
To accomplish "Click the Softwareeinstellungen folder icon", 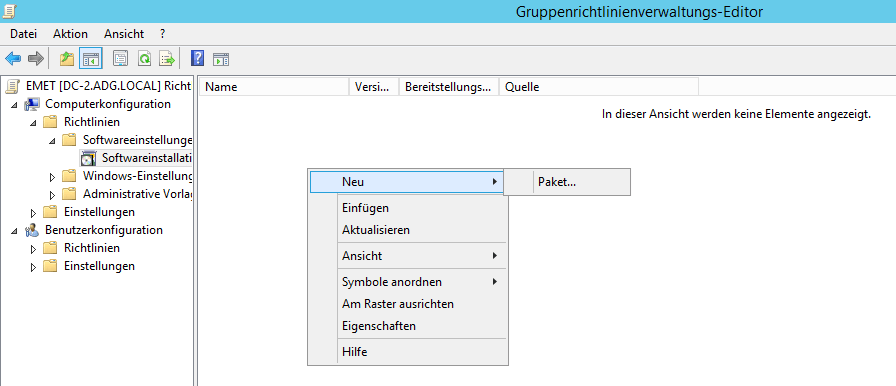I will (70, 140).
